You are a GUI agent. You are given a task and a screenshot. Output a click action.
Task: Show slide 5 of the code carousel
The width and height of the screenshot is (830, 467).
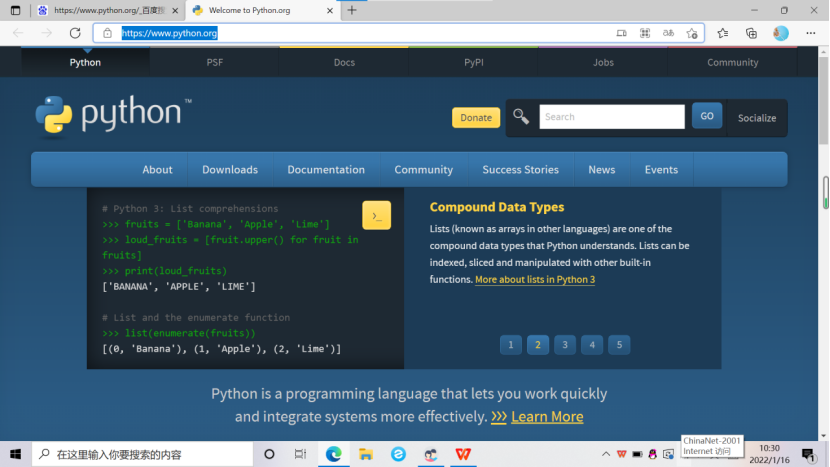(619, 345)
